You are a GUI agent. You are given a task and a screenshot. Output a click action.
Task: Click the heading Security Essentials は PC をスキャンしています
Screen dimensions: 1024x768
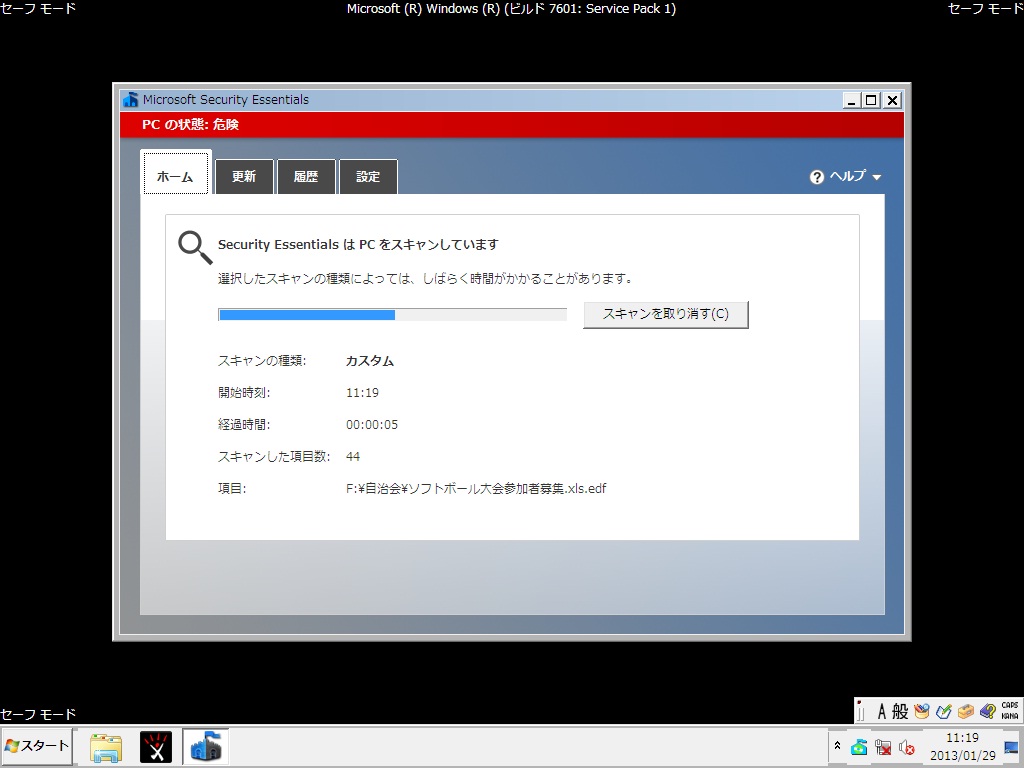[358, 245]
